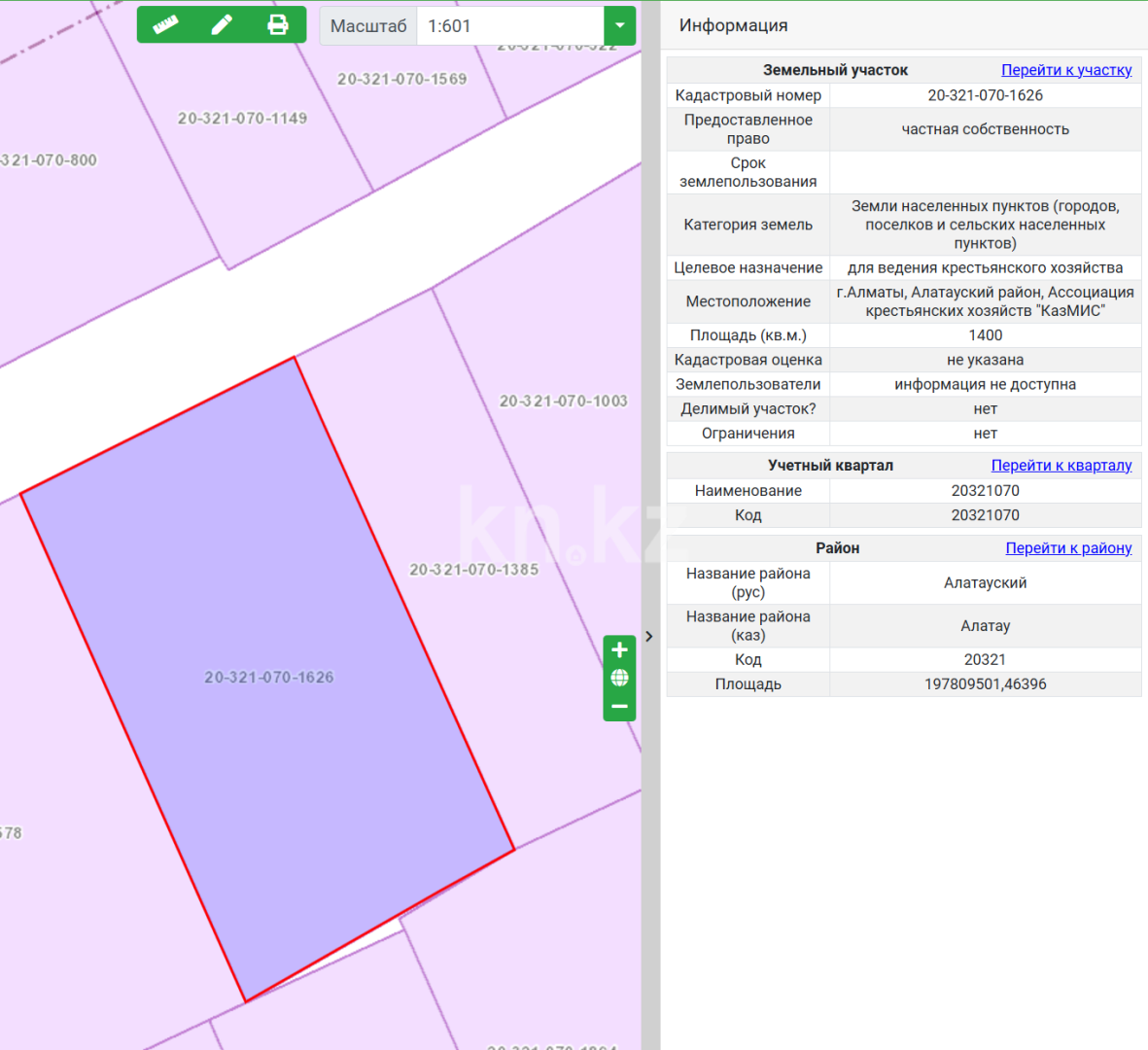The image size is (1148, 1050).
Task: Click the "Учетный квартал" section header
Action: click(x=831, y=465)
